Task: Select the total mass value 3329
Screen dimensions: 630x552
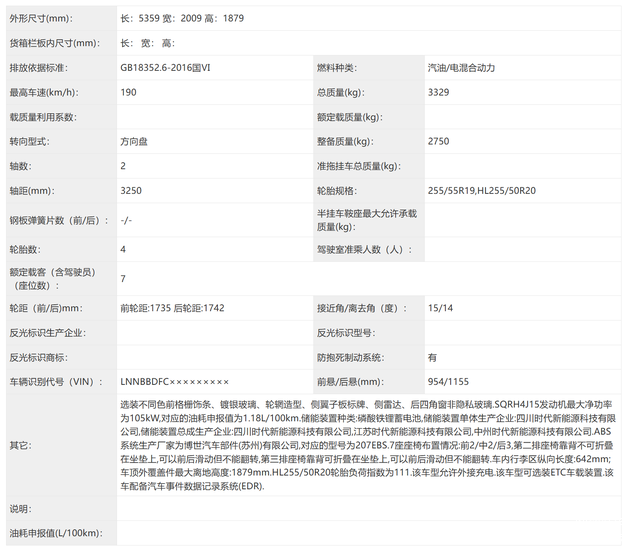Action: [x=438, y=92]
